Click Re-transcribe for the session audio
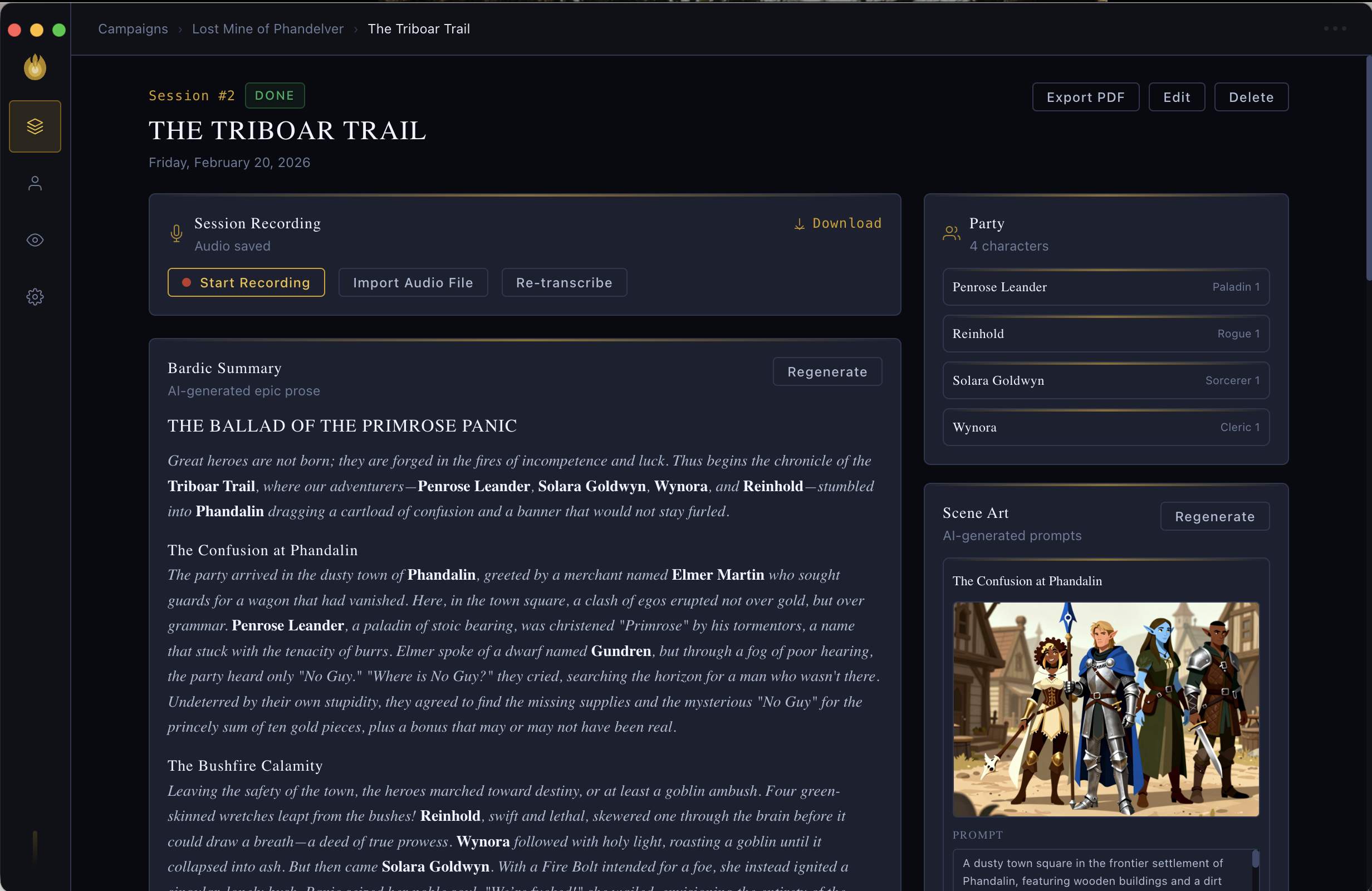The image size is (1372, 891). coord(564,282)
